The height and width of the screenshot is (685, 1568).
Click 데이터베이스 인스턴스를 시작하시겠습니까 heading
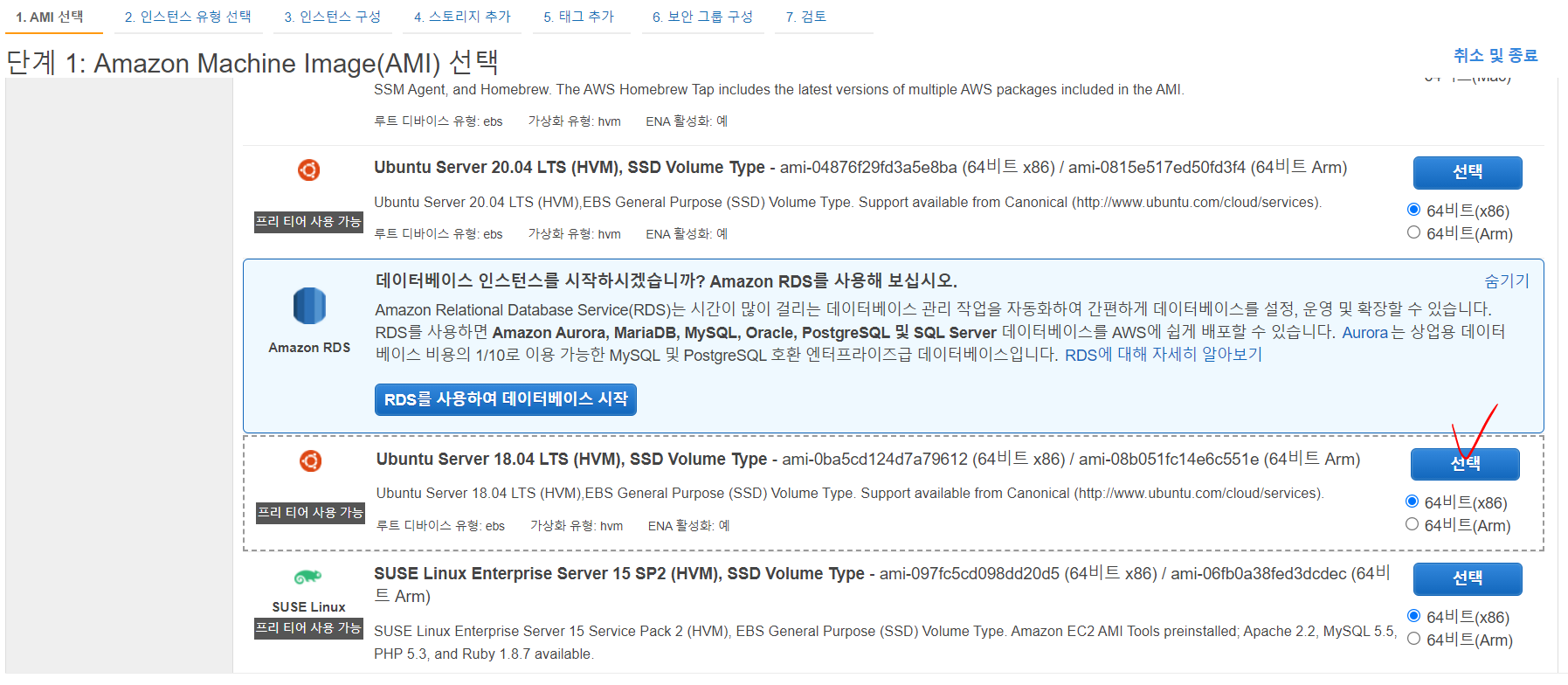coord(667,280)
